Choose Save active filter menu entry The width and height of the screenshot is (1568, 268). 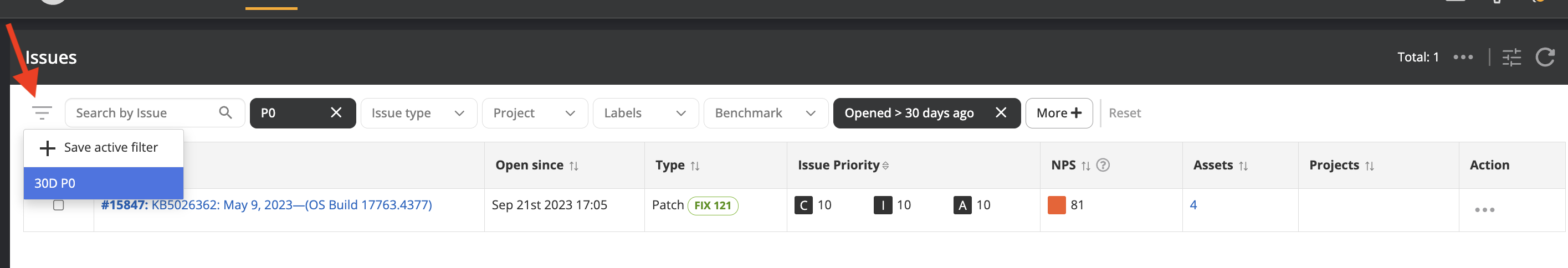tap(104, 148)
